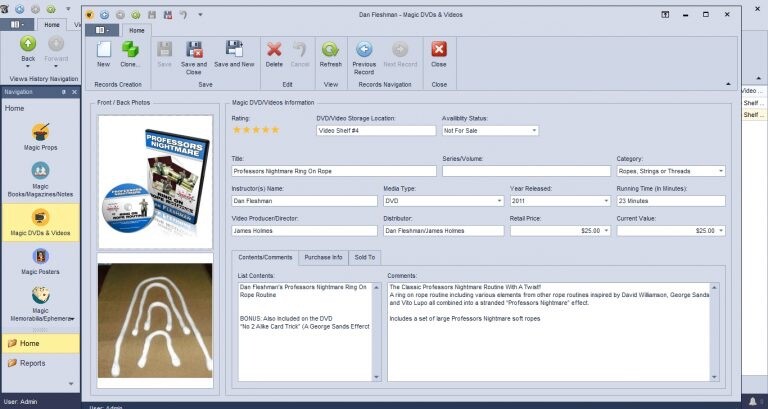Set the rating to five stars
Viewport: 768px width, 409px height.
click(x=275, y=130)
